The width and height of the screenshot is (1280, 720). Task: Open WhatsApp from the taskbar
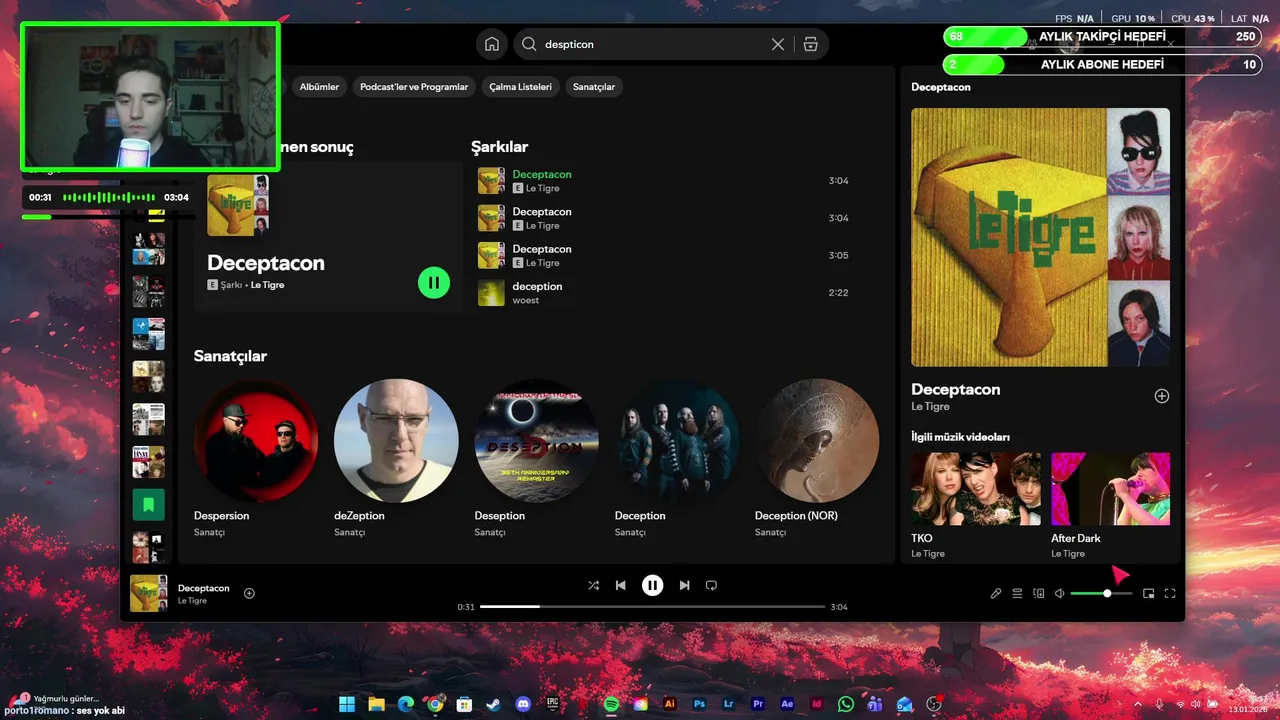(846, 704)
